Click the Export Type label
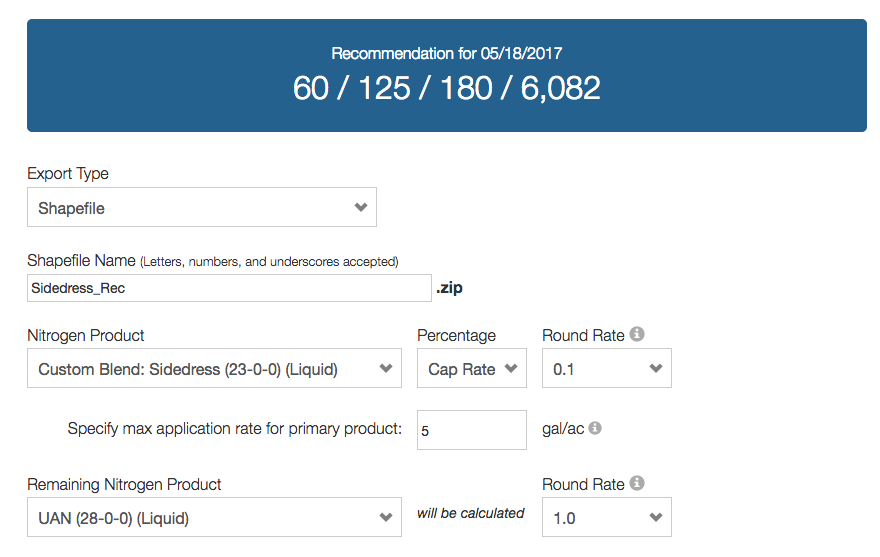The width and height of the screenshot is (880, 557). point(68,173)
